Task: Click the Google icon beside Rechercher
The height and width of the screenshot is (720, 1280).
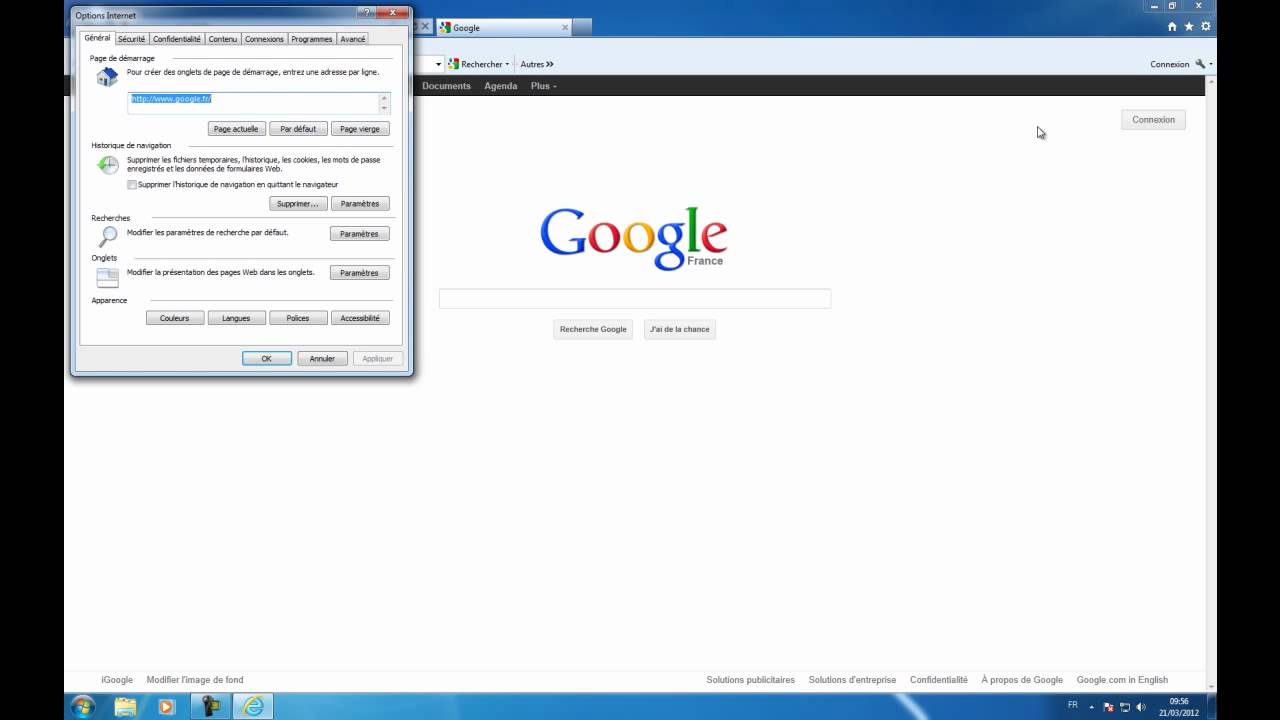Action: click(x=453, y=64)
